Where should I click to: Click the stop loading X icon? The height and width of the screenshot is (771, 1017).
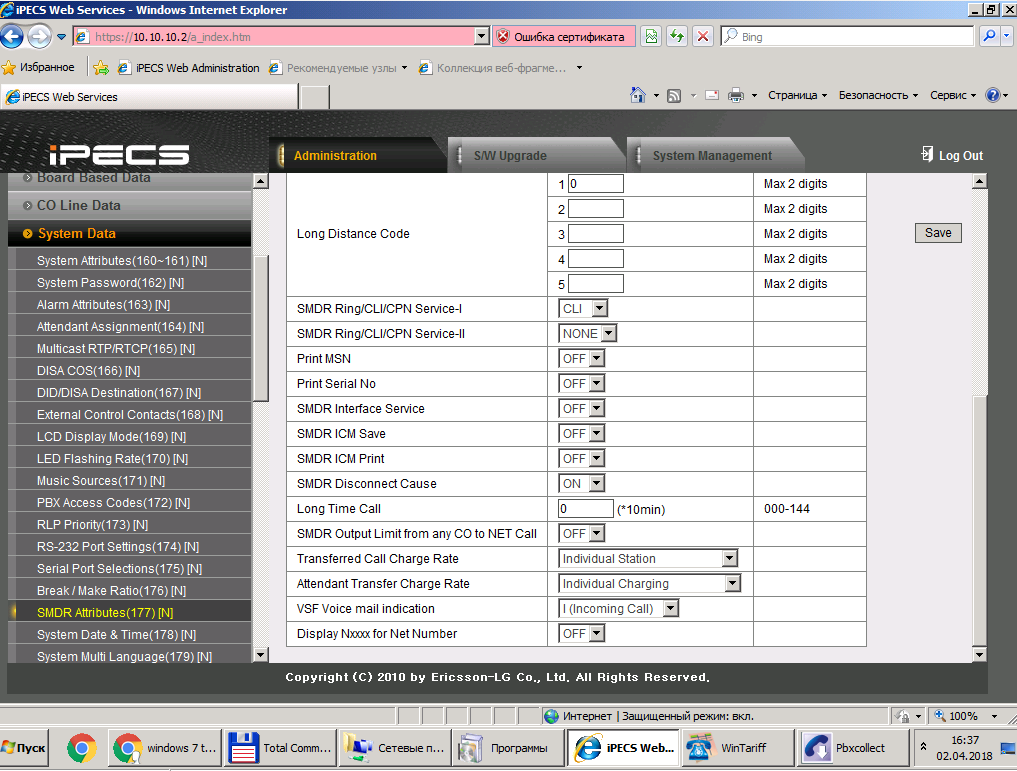point(703,37)
